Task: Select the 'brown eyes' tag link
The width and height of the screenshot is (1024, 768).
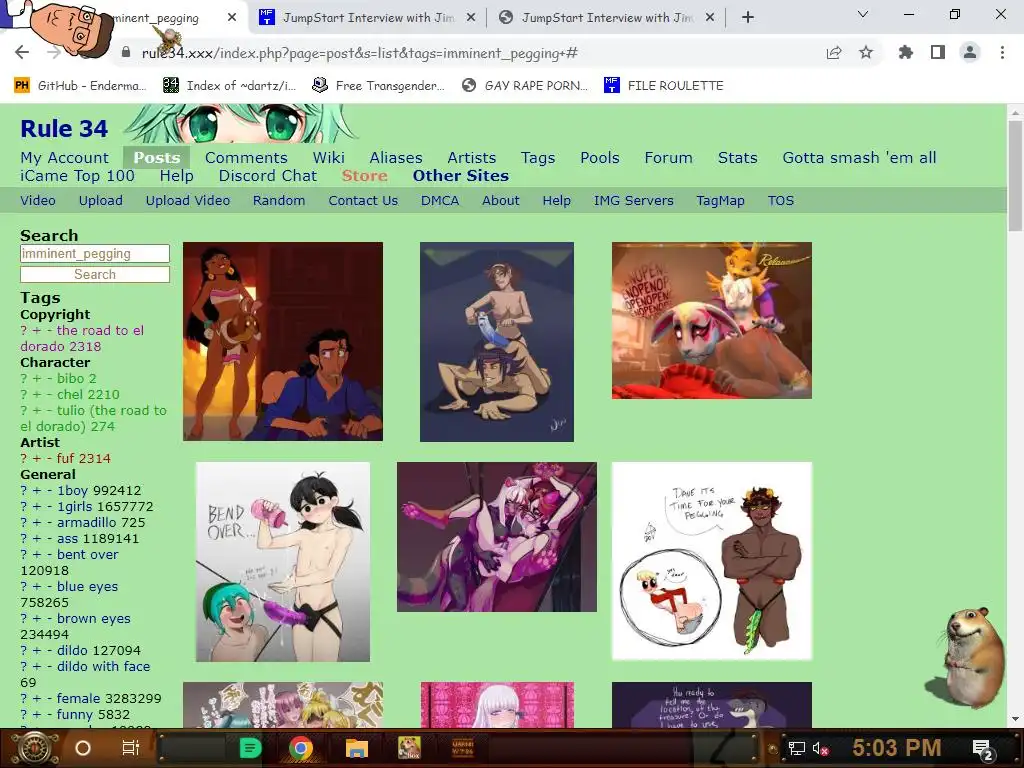Action: point(93,618)
